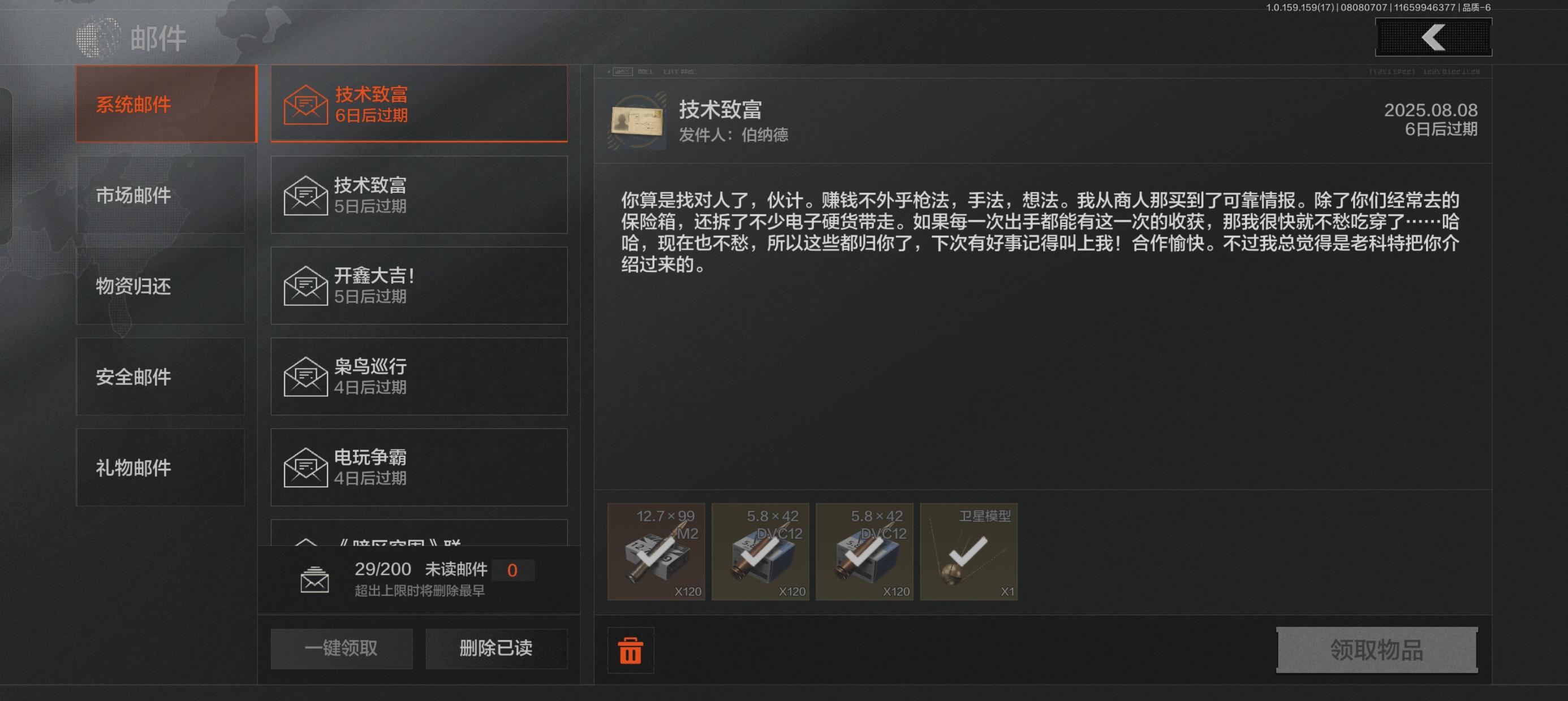
Task: Click the mailbox count envelope icon
Action: (315, 579)
